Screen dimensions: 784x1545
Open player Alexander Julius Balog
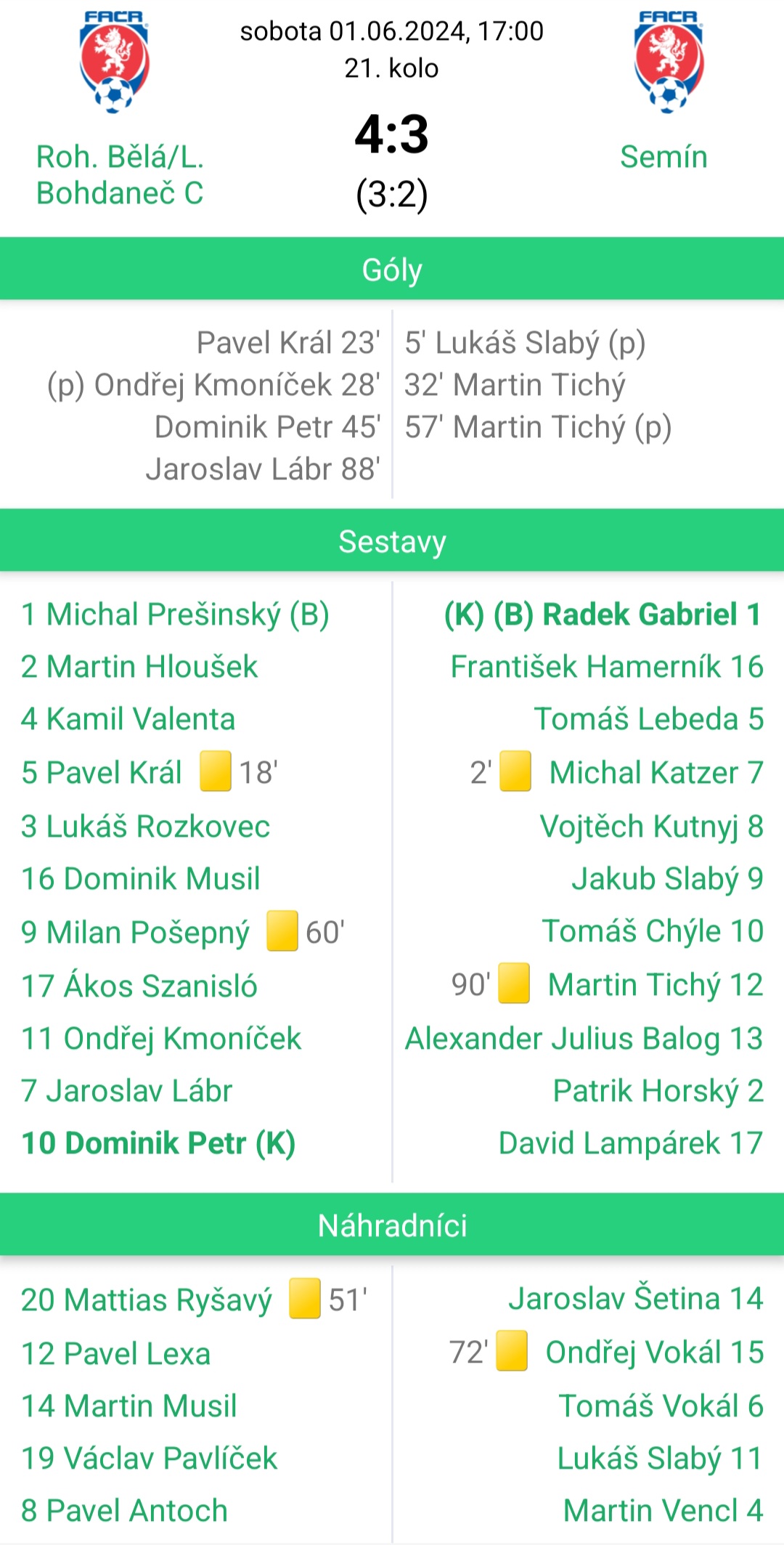pyautogui.click(x=584, y=1039)
